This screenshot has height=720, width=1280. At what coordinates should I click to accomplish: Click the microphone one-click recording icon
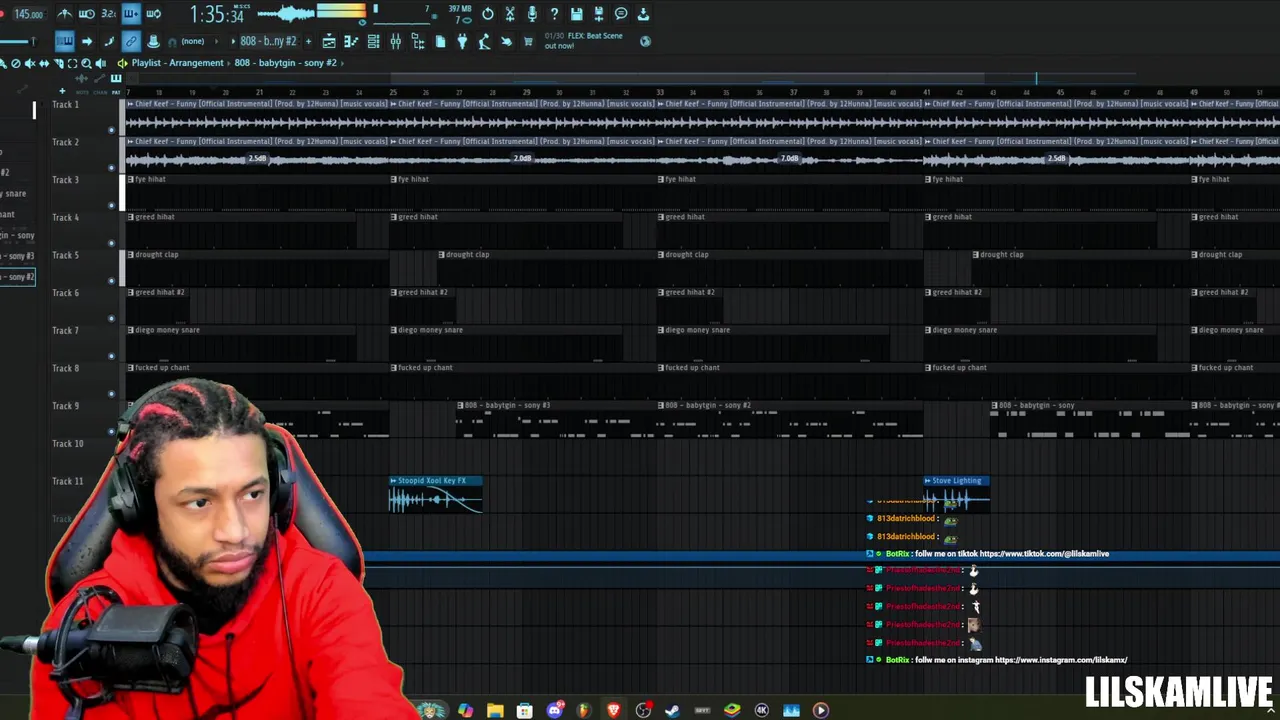click(x=532, y=14)
